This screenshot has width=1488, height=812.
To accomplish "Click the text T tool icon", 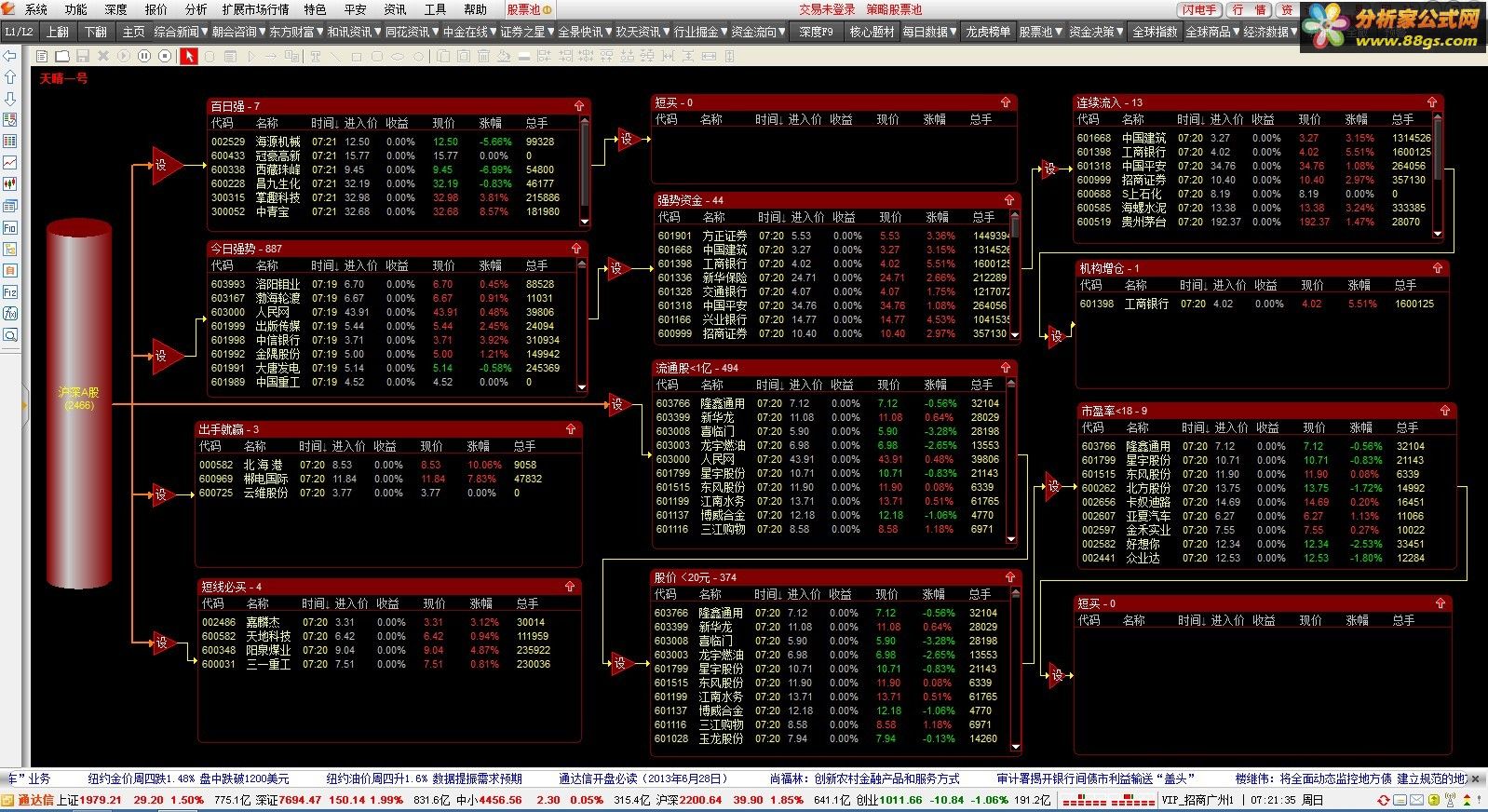I will 316,56.
